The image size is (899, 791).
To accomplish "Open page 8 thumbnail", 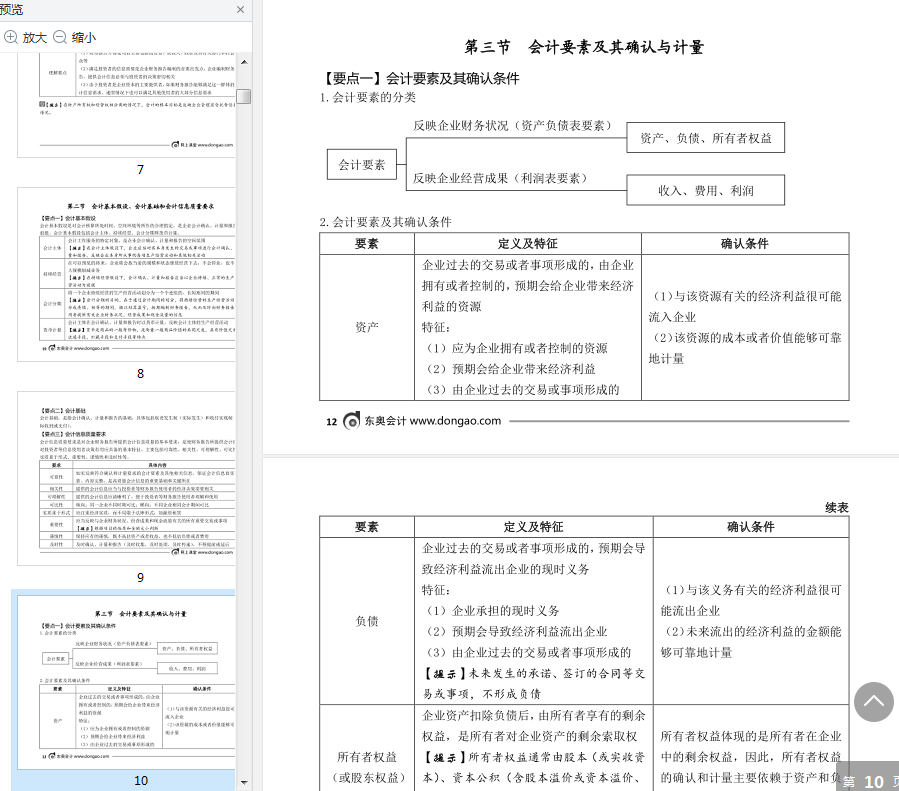I will click(126, 274).
